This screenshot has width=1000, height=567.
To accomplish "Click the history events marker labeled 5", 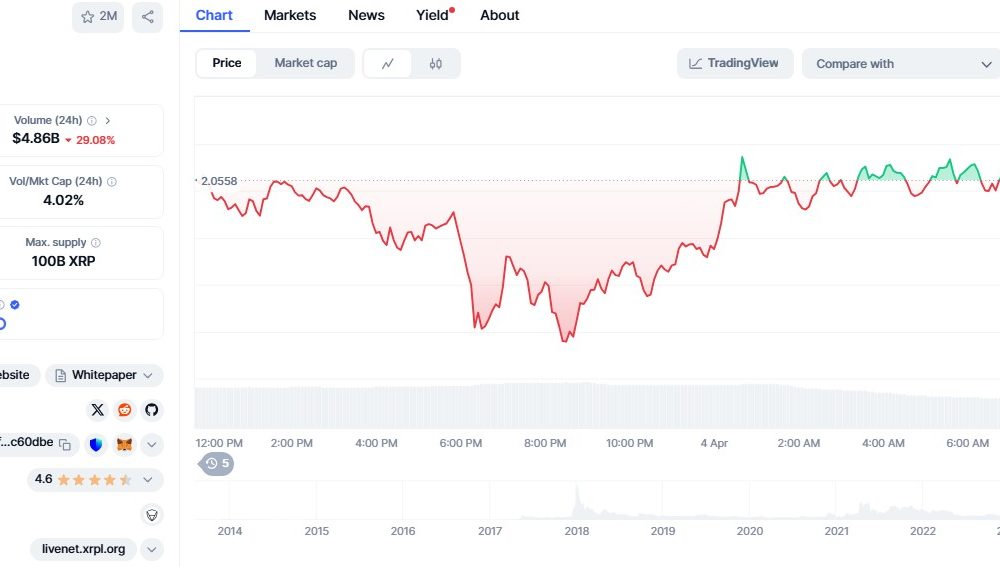I will click(217, 464).
